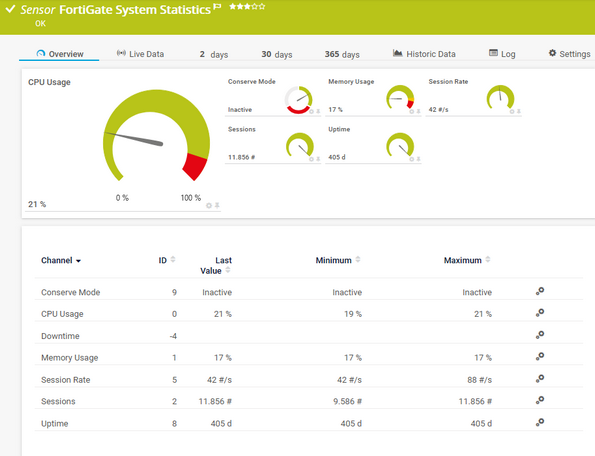The image size is (595, 456).
Task: Select the Memory Usage channel row name
Action: pyautogui.click(x=69, y=358)
